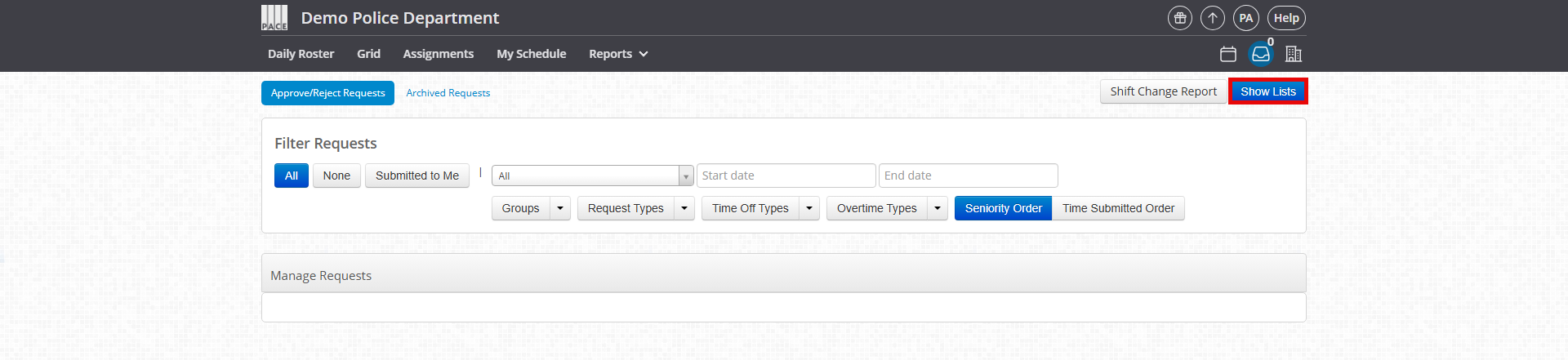Click the PACE logo icon
The width and height of the screenshot is (1568, 360).
pyautogui.click(x=274, y=18)
